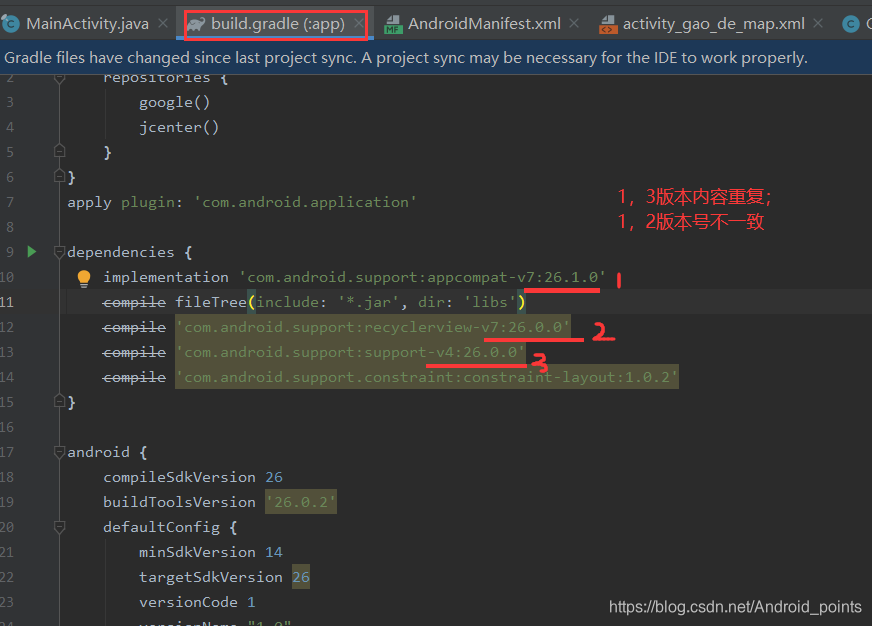
Task: Click fold end marker on line 6
Action: click(60, 176)
